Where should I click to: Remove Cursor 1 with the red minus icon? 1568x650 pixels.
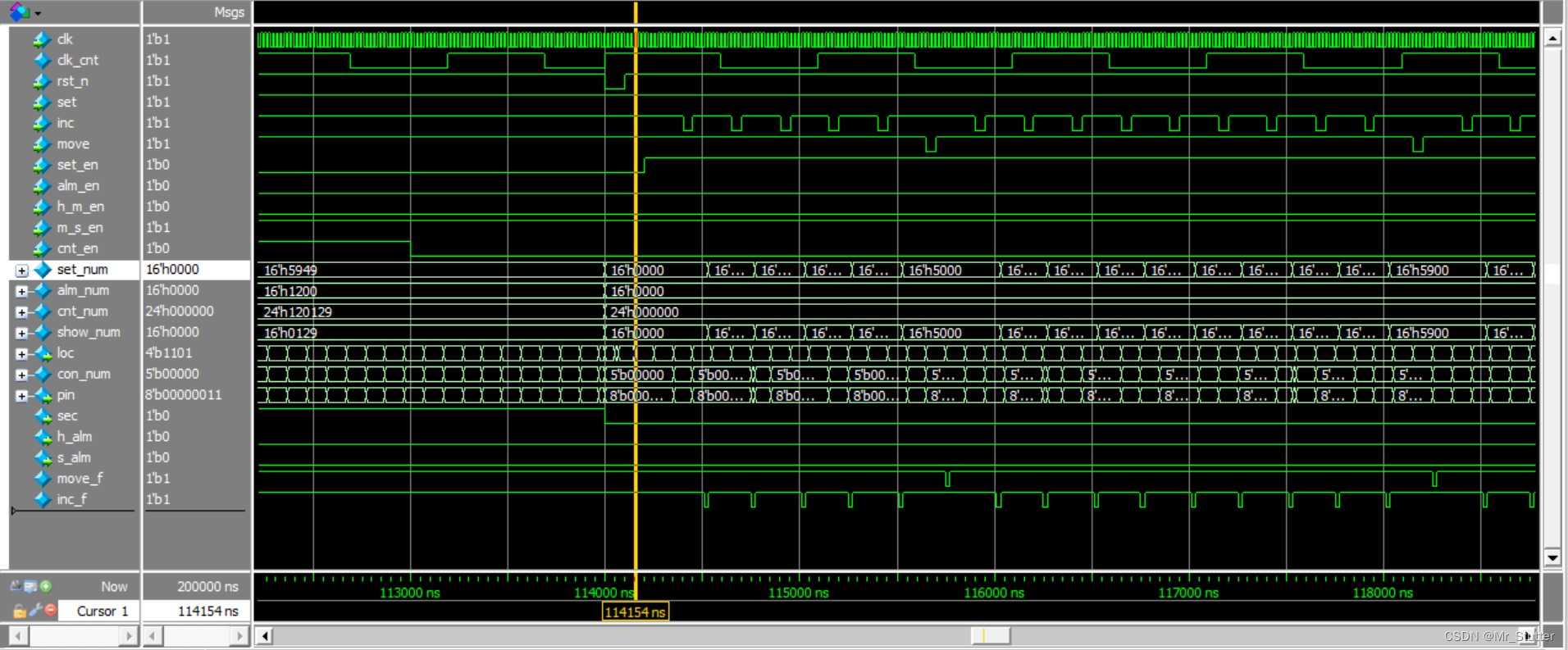click(x=51, y=611)
